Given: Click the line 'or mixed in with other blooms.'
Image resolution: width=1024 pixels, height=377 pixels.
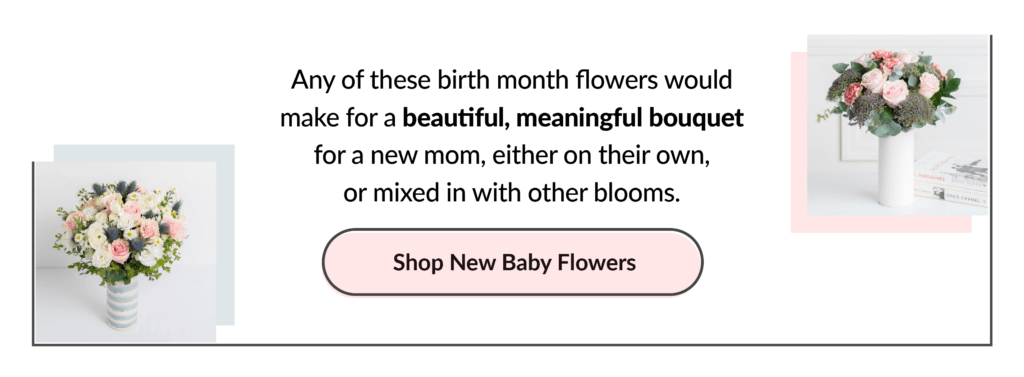Looking at the screenshot, I should tap(512, 193).
